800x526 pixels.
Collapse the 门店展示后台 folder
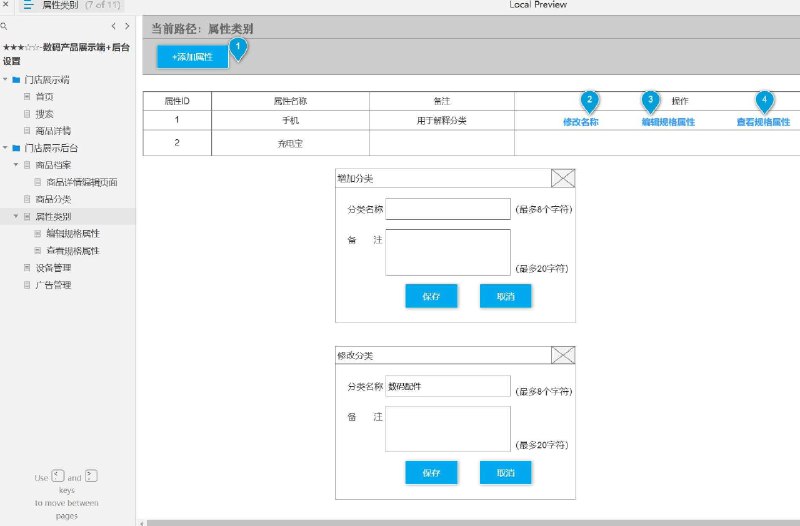5,148
